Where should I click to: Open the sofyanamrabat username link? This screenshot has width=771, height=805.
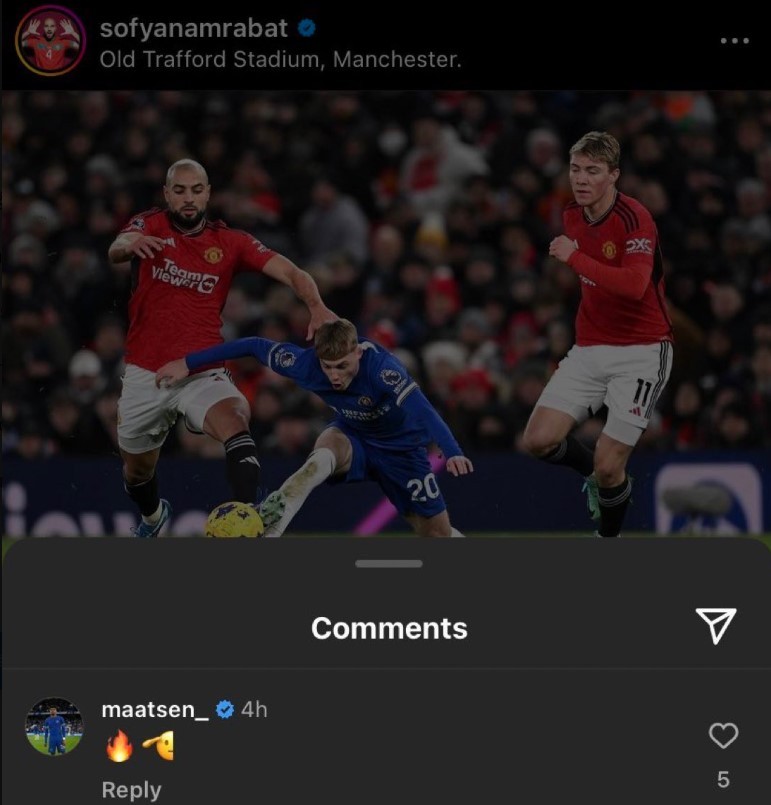click(x=194, y=28)
